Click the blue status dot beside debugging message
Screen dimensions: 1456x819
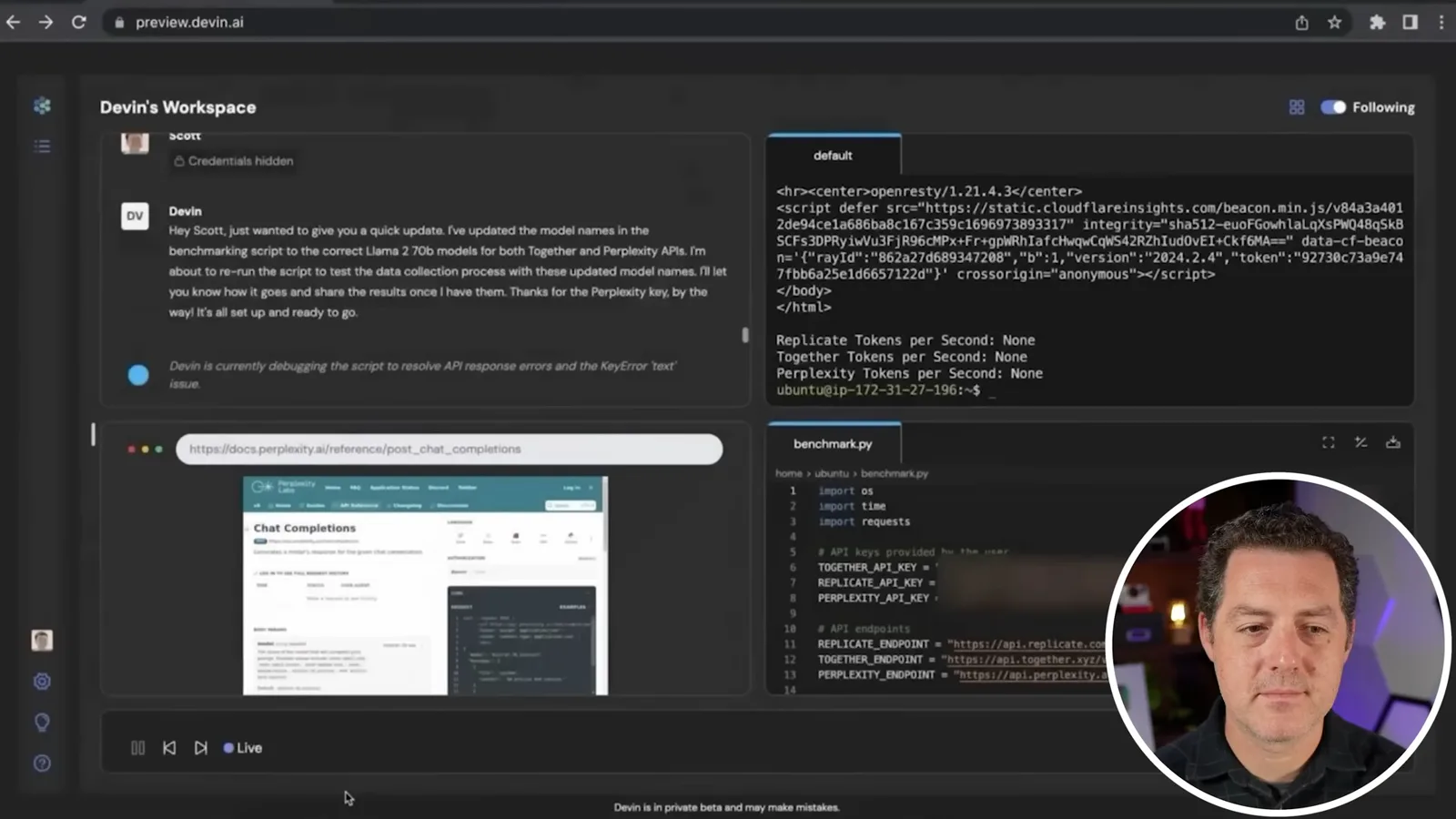tap(138, 375)
